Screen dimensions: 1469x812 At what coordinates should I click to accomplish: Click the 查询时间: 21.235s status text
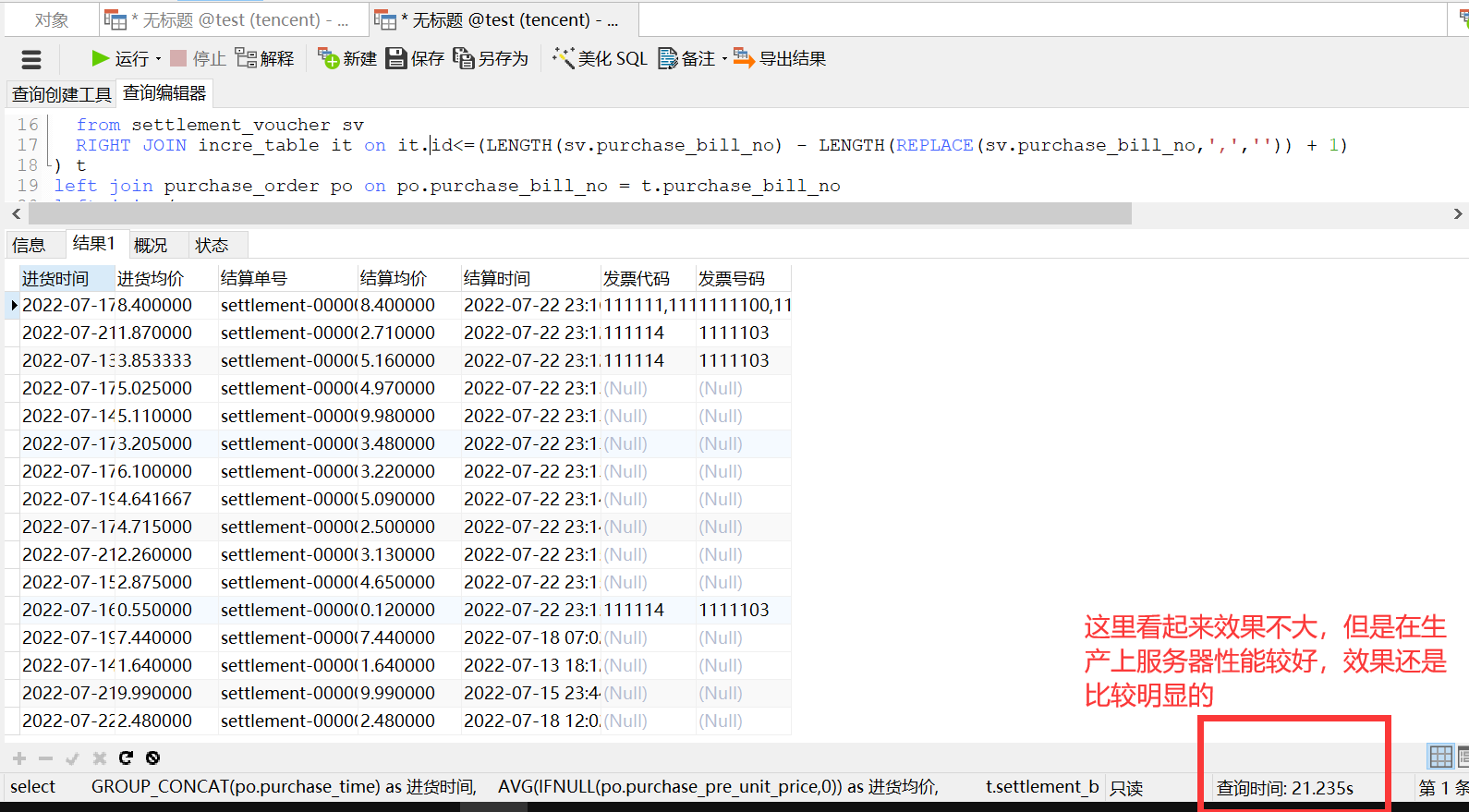[x=1284, y=788]
